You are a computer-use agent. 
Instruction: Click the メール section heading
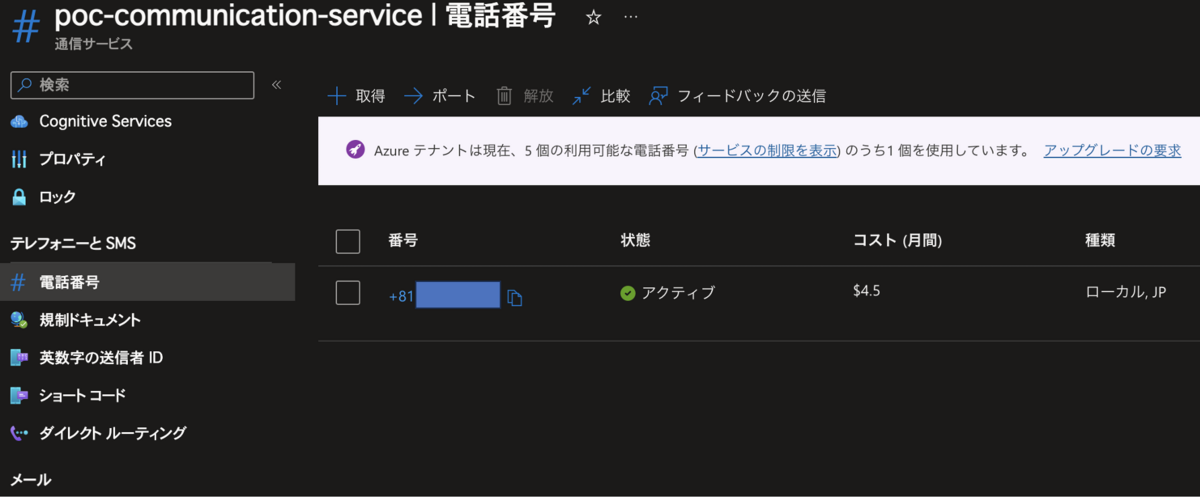(x=31, y=480)
